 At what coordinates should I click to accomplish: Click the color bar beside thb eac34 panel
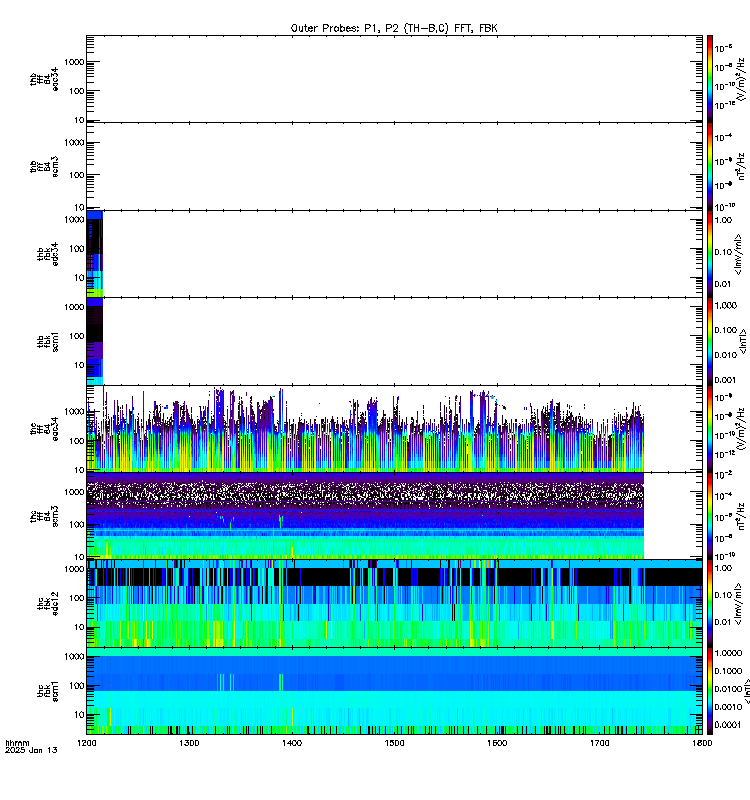tap(710, 79)
